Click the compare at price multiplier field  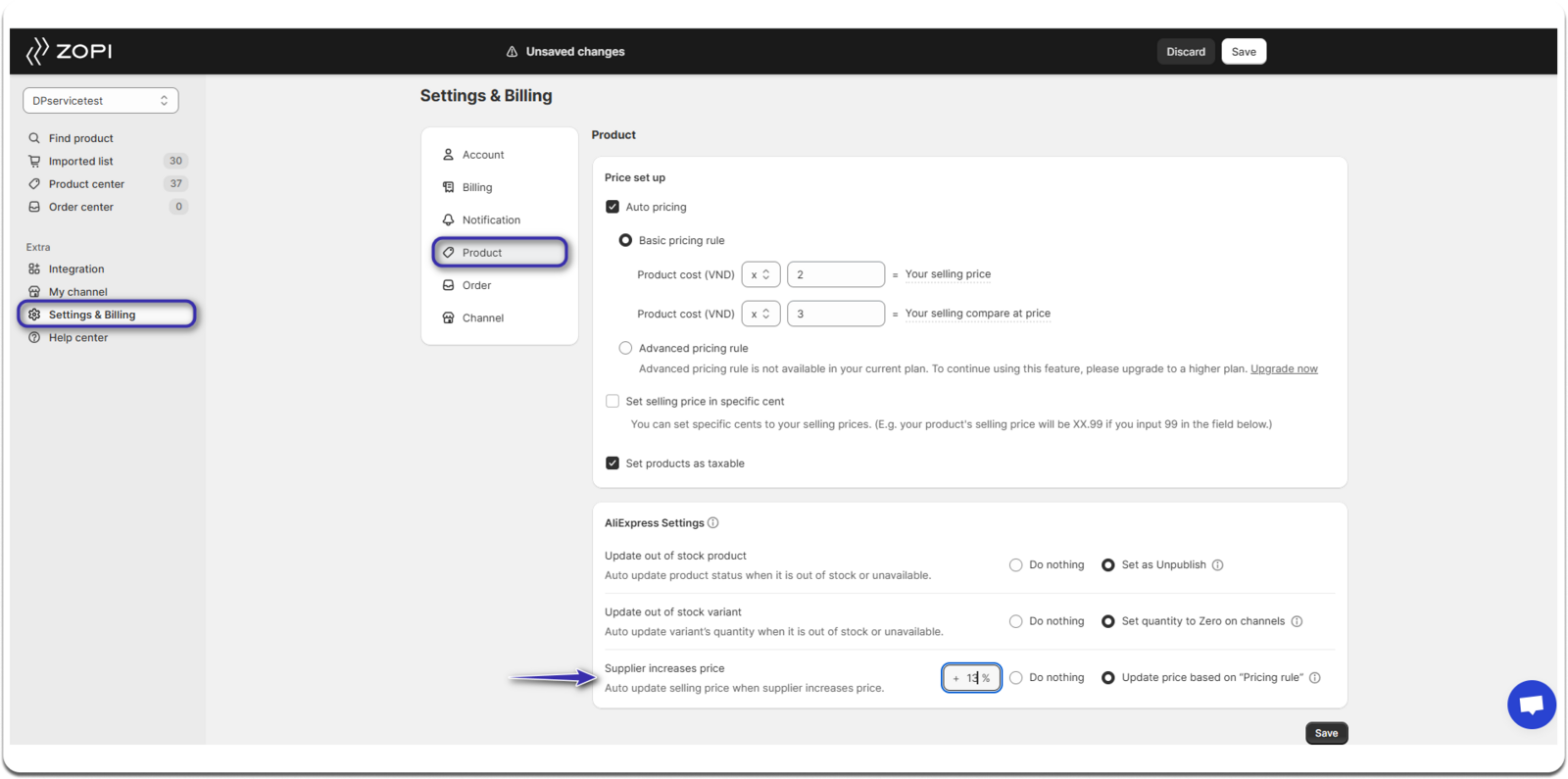[836, 314]
